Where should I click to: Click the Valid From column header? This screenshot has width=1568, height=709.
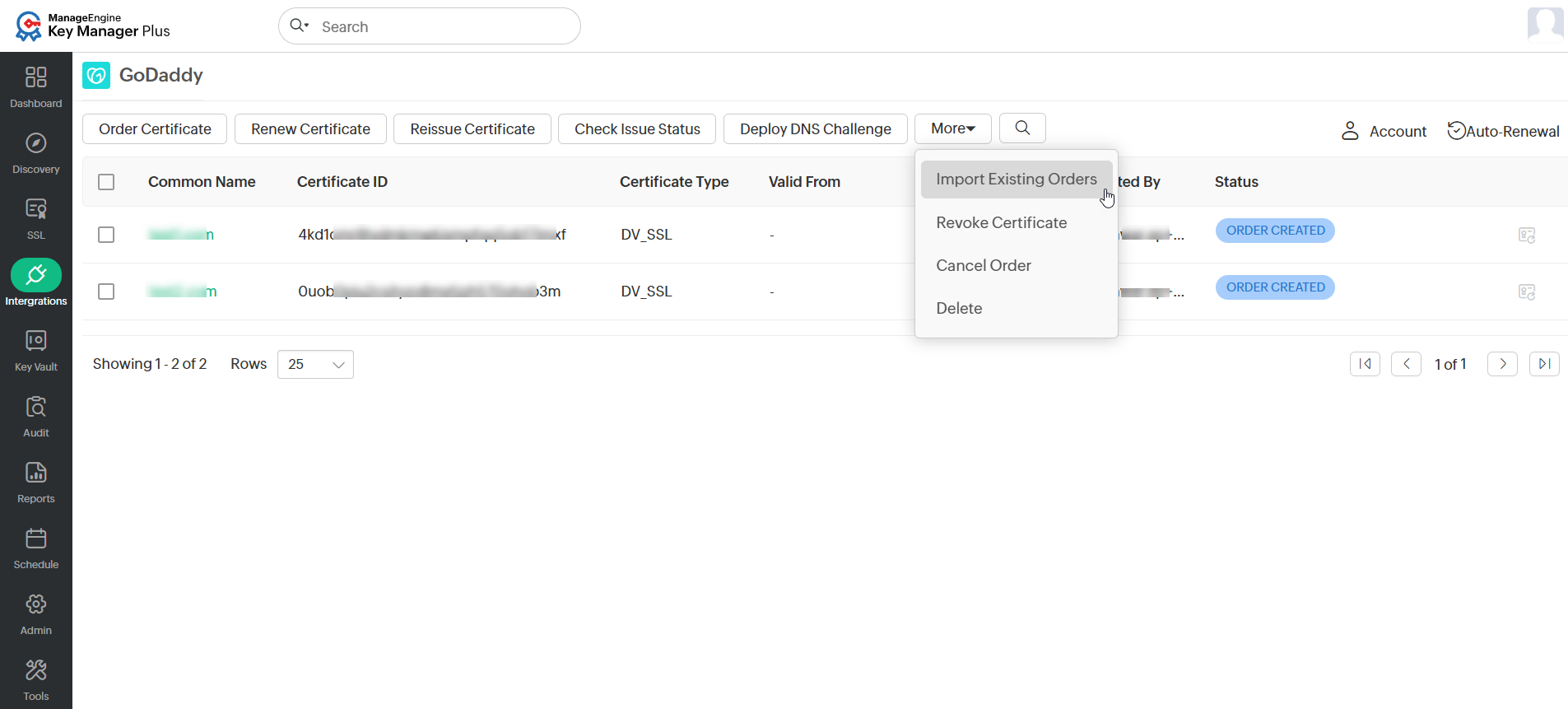pos(804,182)
